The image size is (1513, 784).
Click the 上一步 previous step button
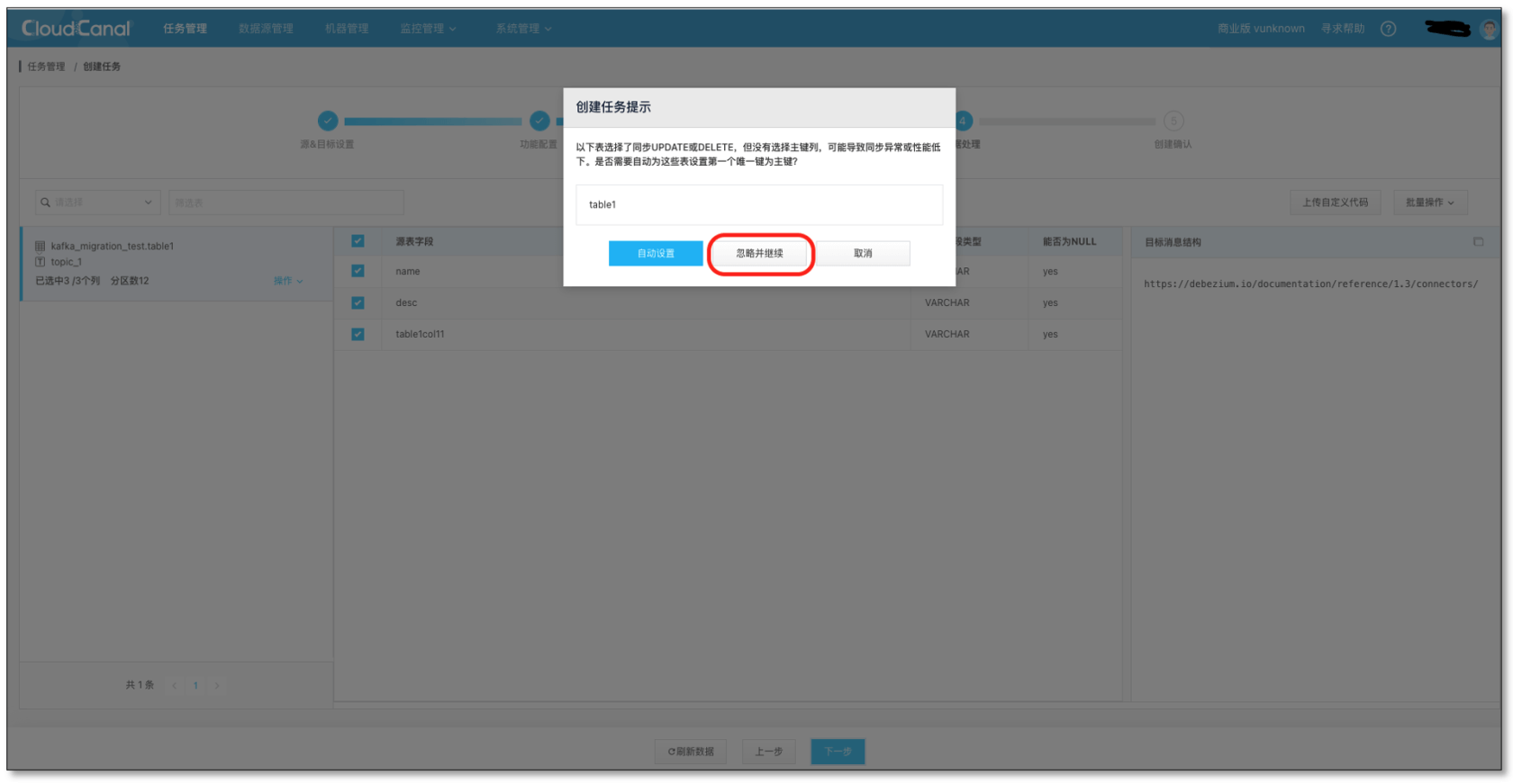[x=768, y=752]
